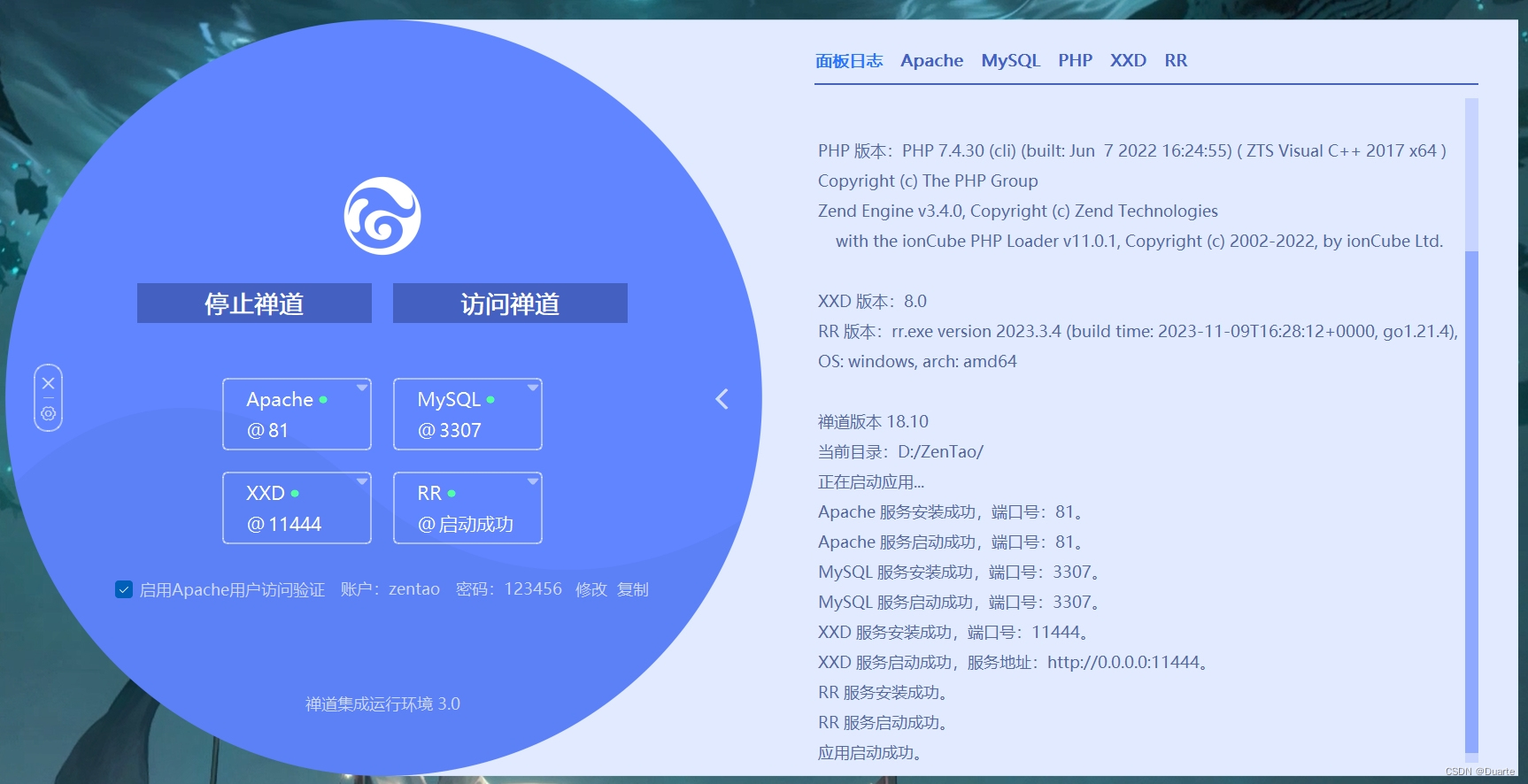Click the 停止禅道 button
The image size is (1528, 784).
coord(254,304)
